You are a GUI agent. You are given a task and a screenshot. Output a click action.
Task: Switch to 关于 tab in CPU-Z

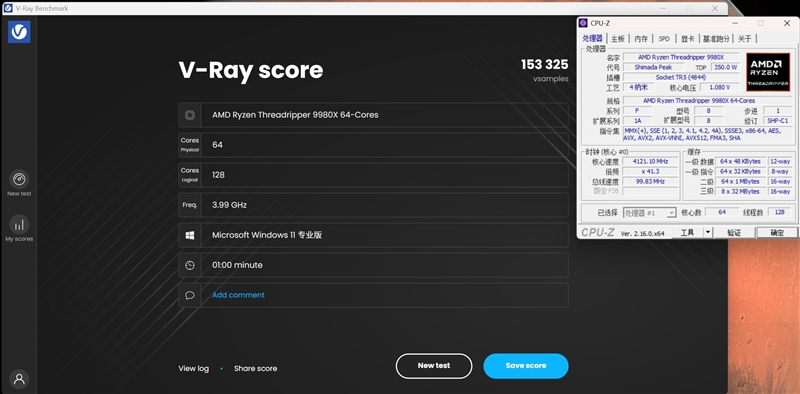[744, 39]
